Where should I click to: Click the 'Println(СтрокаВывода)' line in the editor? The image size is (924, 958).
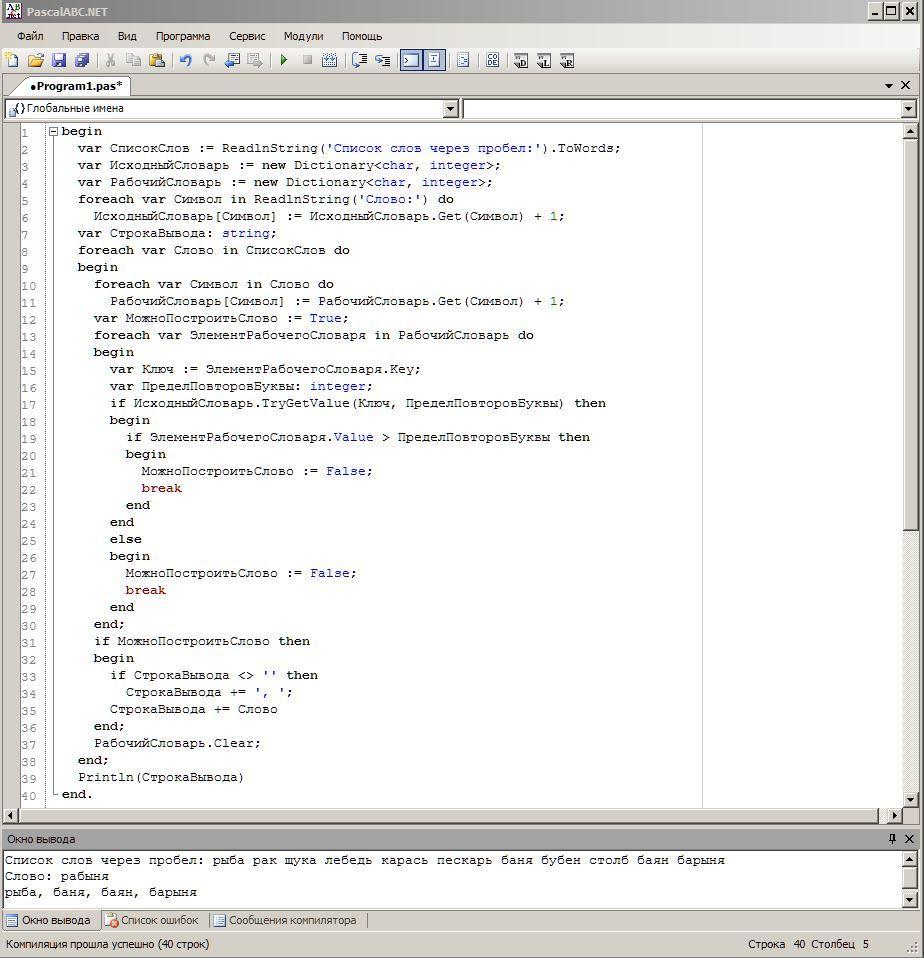click(161, 777)
